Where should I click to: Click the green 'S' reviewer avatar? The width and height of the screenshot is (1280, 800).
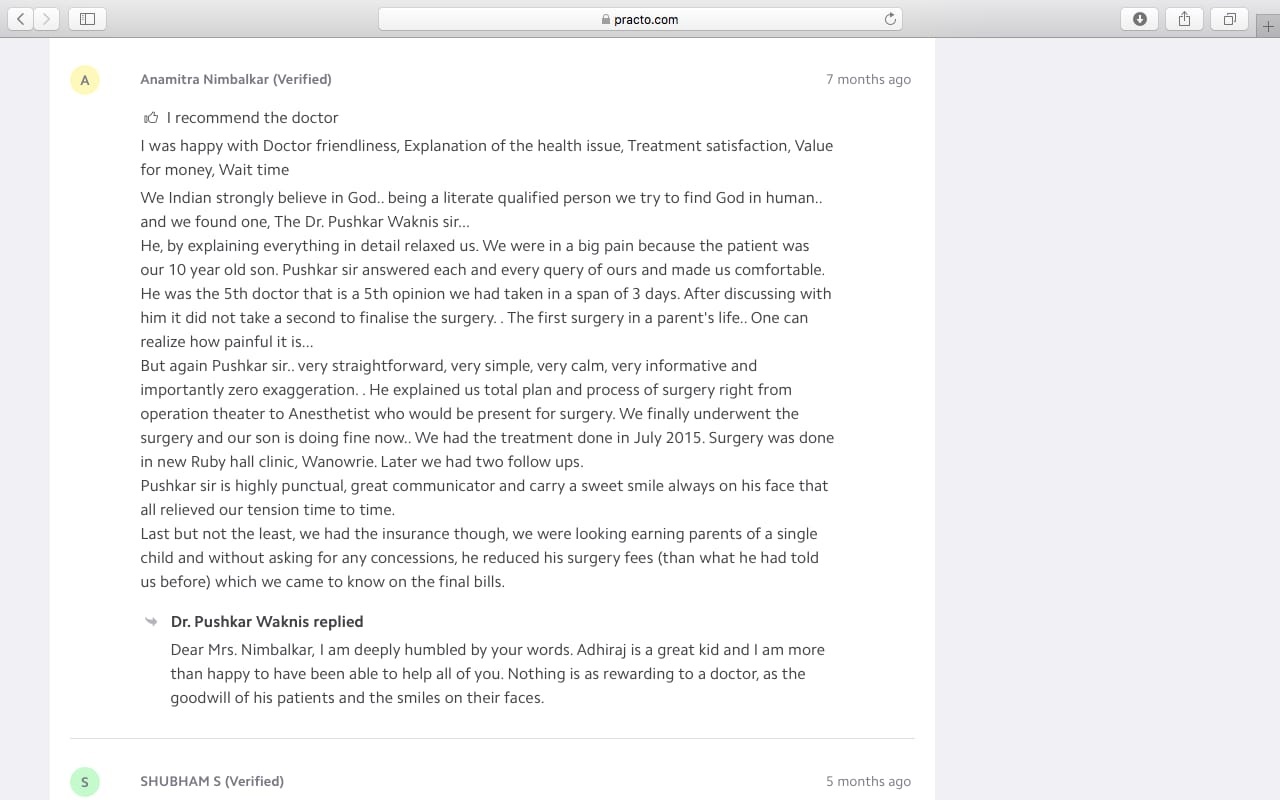point(85,782)
